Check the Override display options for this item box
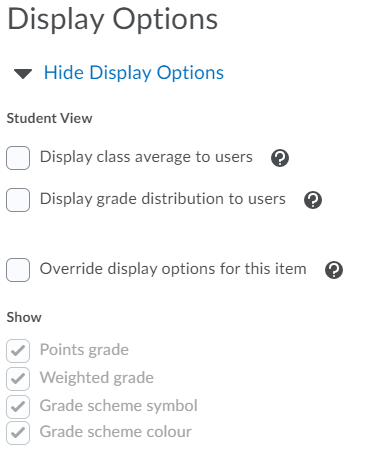The height and width of the screenshot is (455, 372). click(18, 270)
